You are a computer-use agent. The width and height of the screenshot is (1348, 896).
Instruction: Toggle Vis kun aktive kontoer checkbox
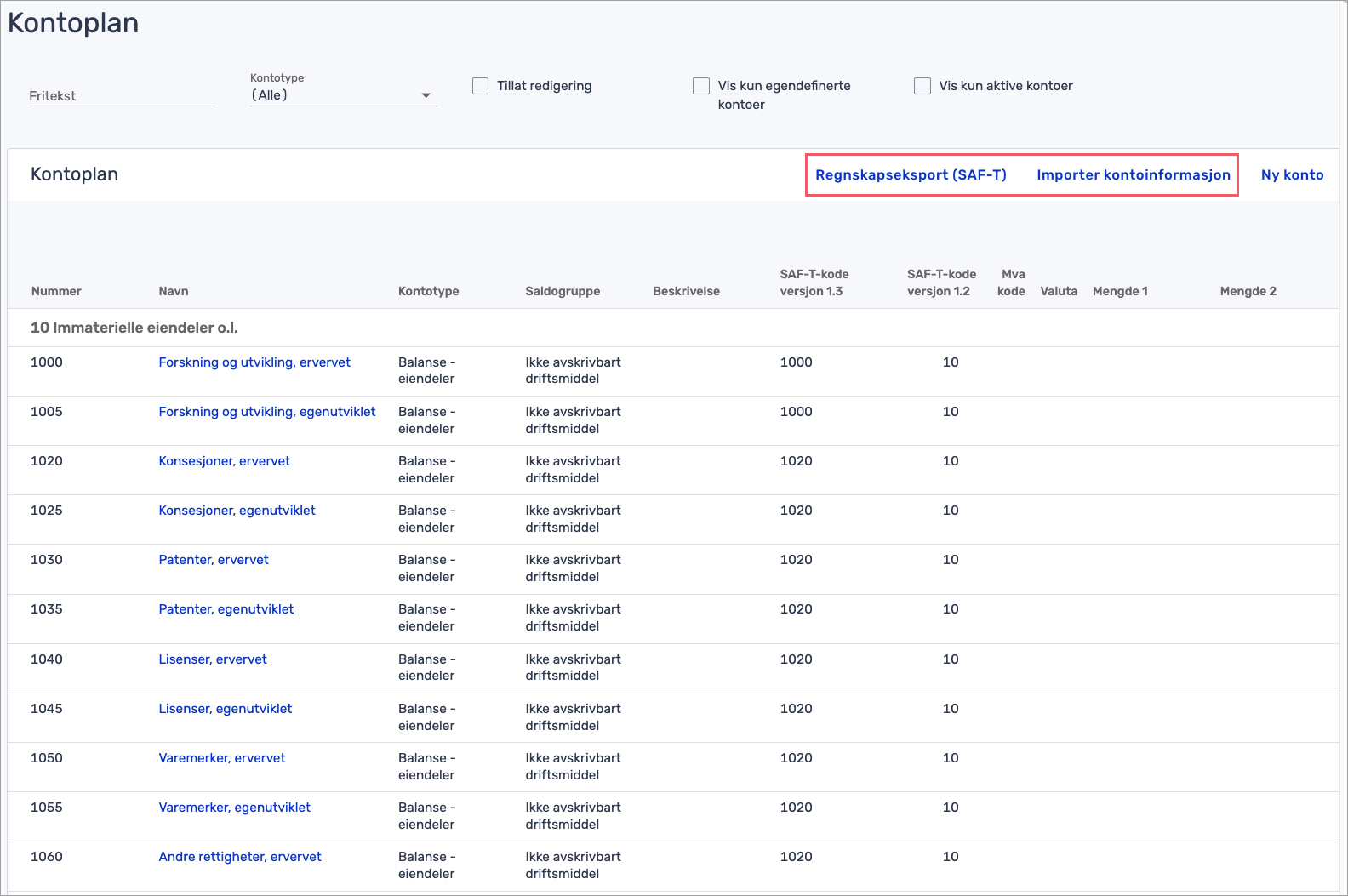(x=922, y=86)
